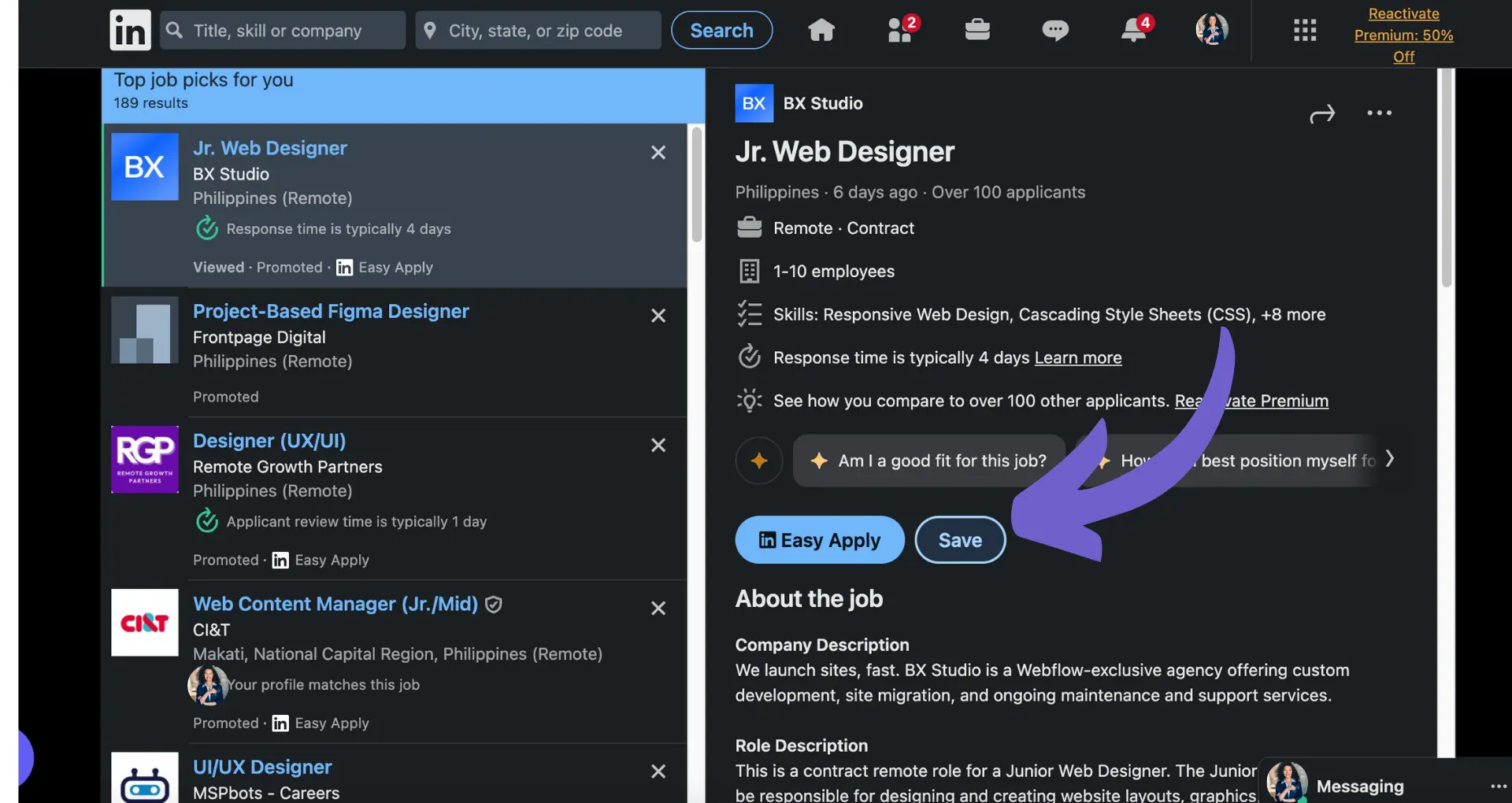1512x803 pixels.
Task: Click the response time icon in BX Studio card
Action: (x=206, y=228)
